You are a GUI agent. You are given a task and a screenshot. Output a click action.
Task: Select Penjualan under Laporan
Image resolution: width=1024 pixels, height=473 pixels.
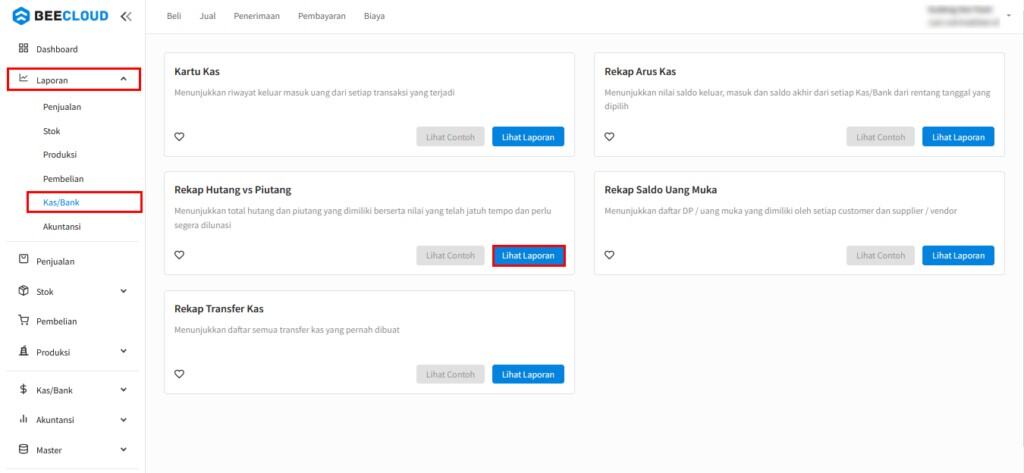[62, 107]
